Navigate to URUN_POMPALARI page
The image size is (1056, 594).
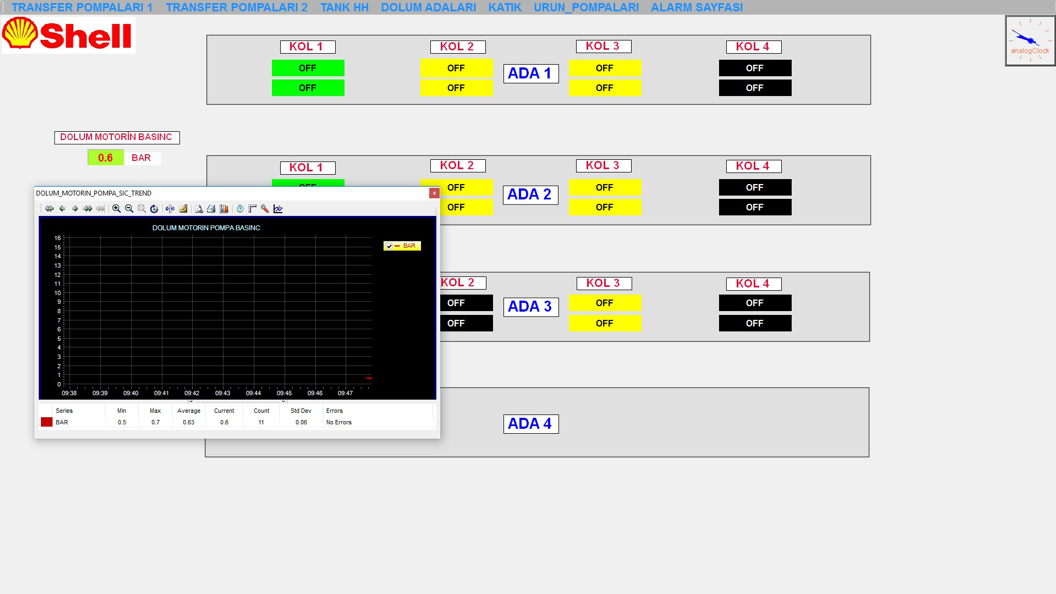pos(586,7)
